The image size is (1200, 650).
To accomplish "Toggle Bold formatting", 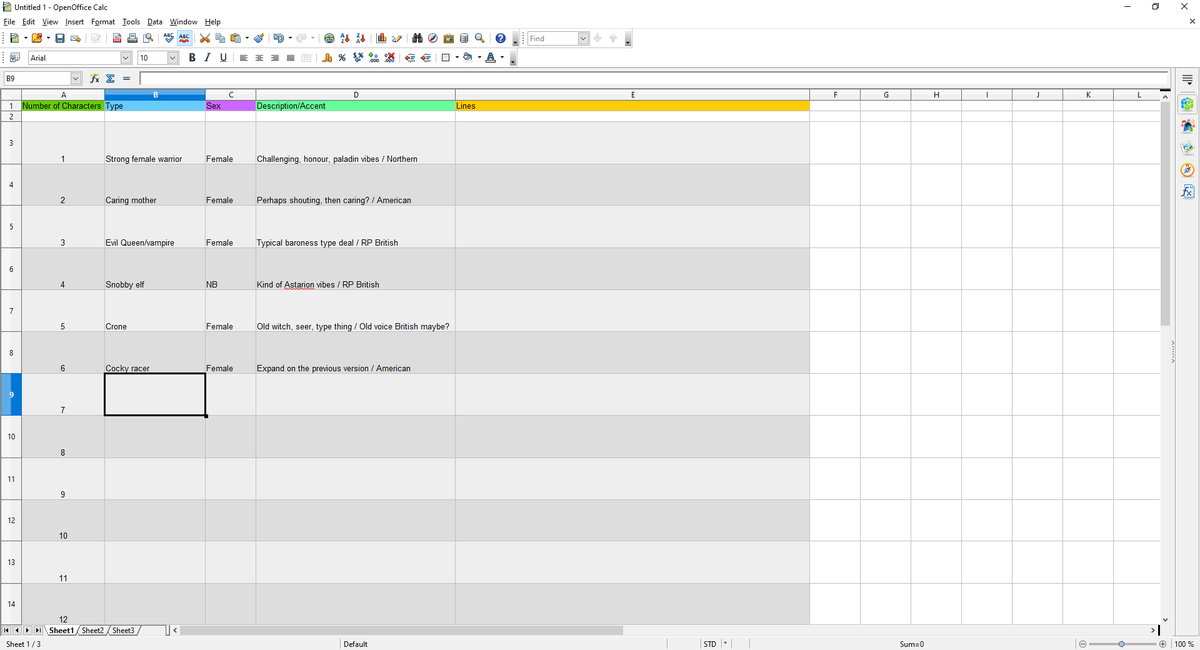I will 192,57.
